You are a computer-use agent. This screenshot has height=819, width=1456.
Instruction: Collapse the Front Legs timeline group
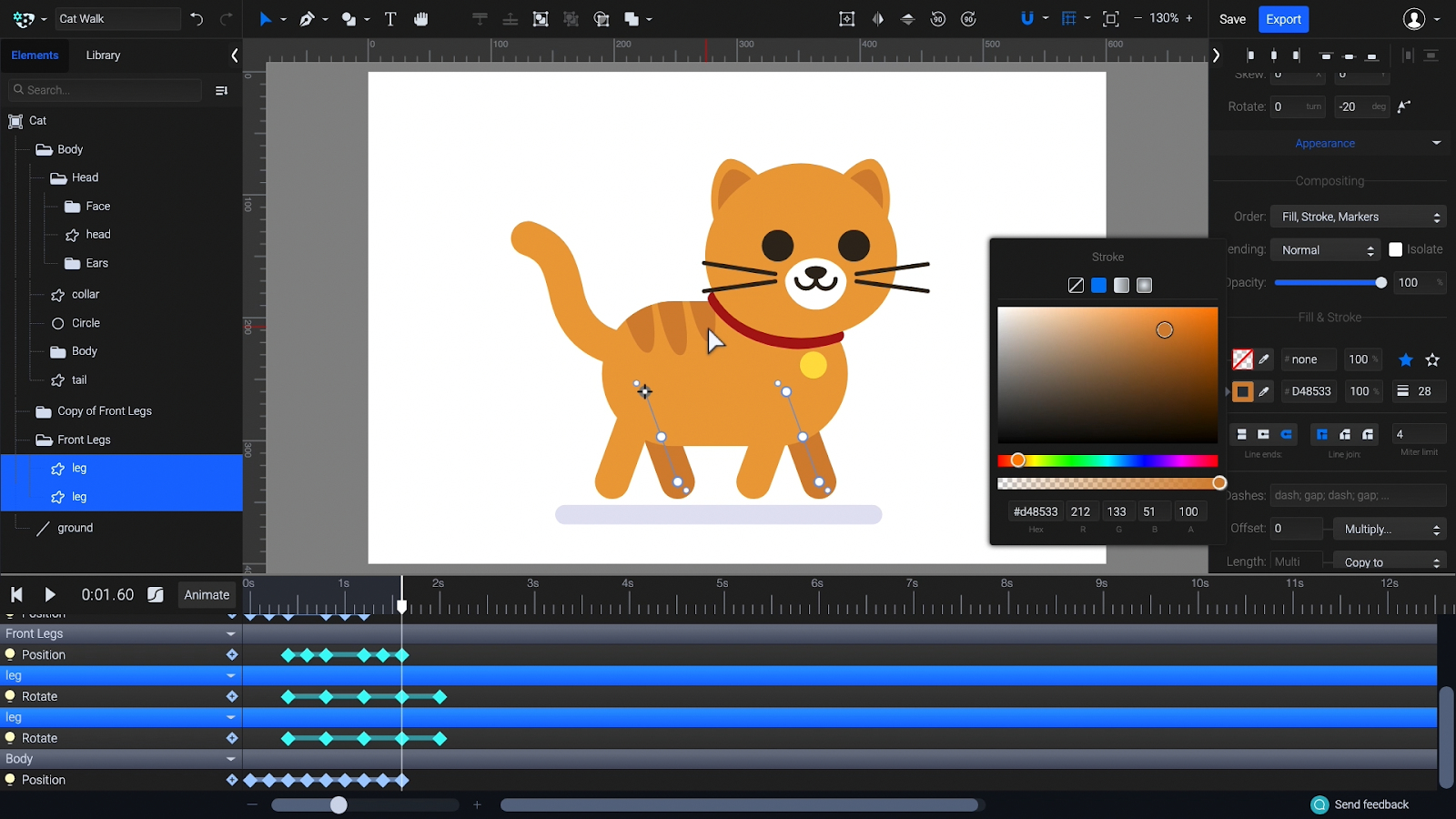[231, 634]
